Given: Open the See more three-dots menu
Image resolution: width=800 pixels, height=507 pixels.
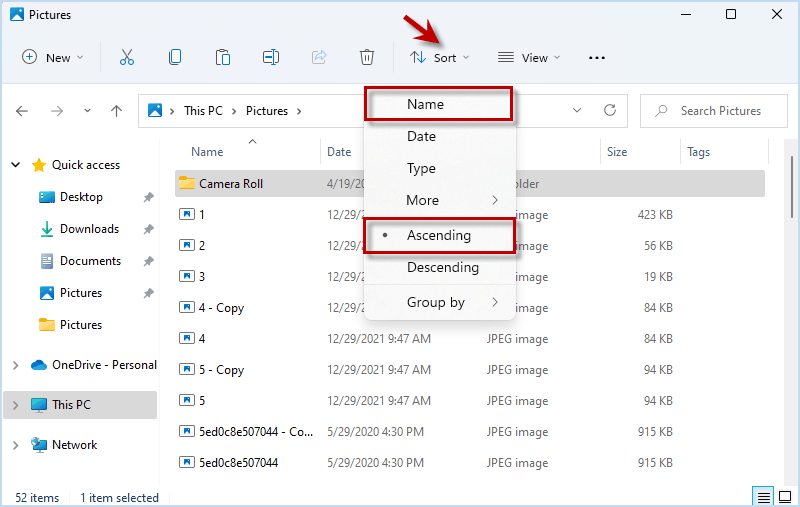Looking at the screenshot, I should 596,58.
